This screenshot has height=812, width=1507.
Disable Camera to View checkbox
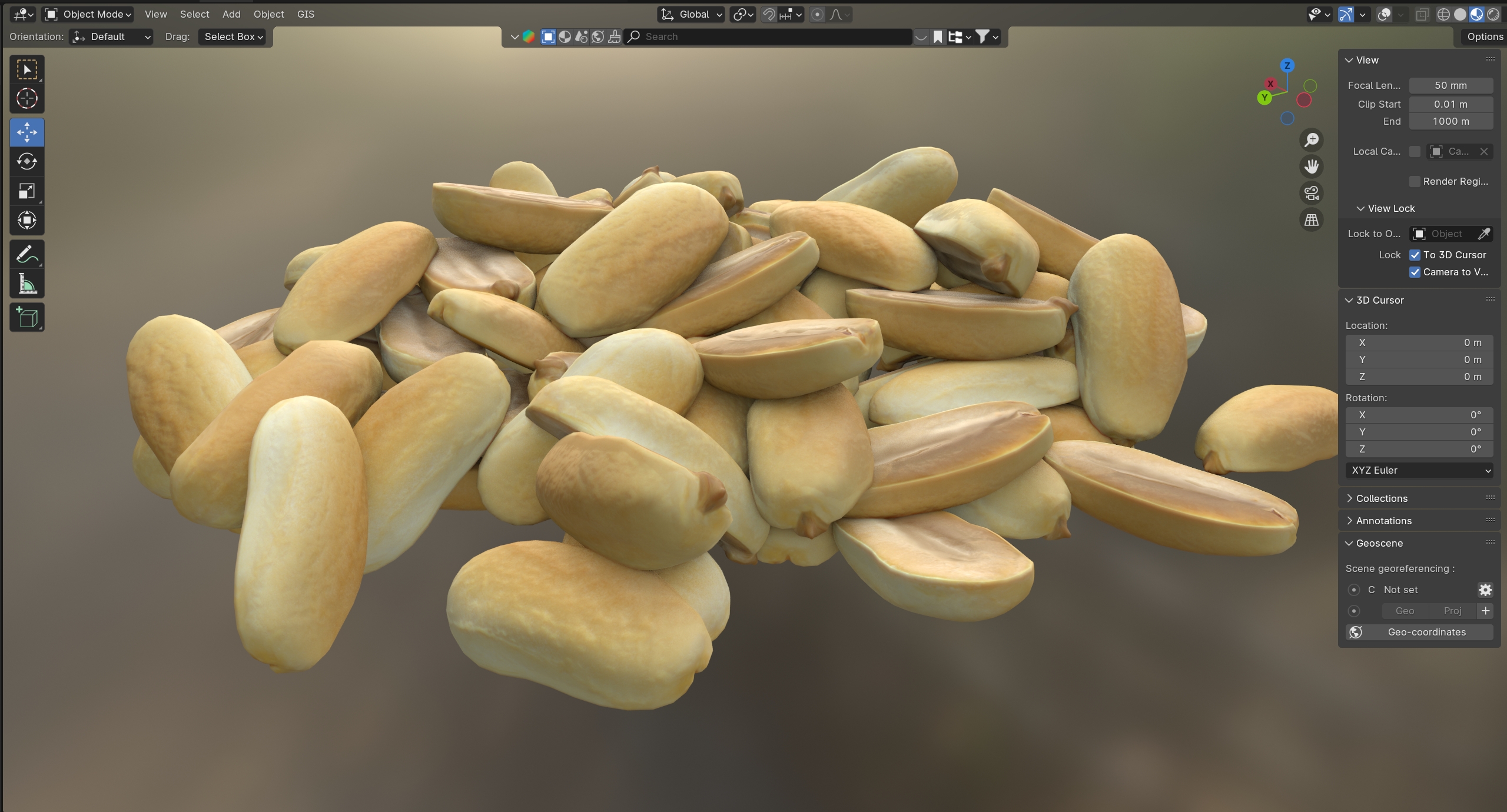(x=1415, y=272)
